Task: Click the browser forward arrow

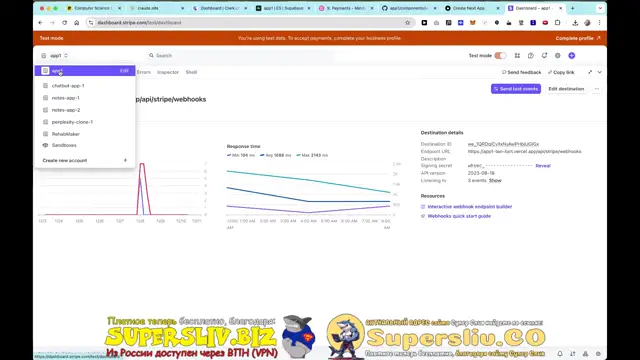Action: pos(52,23)
